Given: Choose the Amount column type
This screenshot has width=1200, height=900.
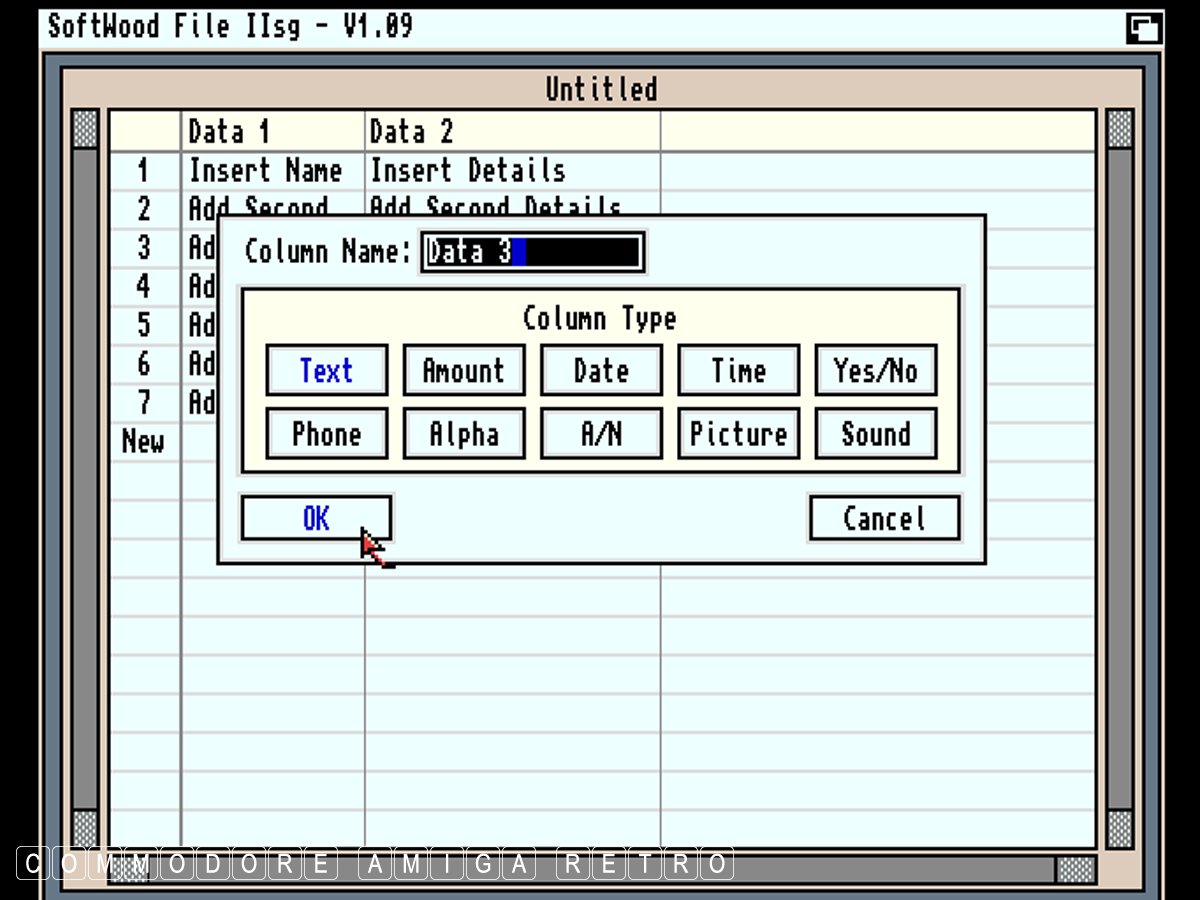Looking at the screenshot, I should point(464,371).
